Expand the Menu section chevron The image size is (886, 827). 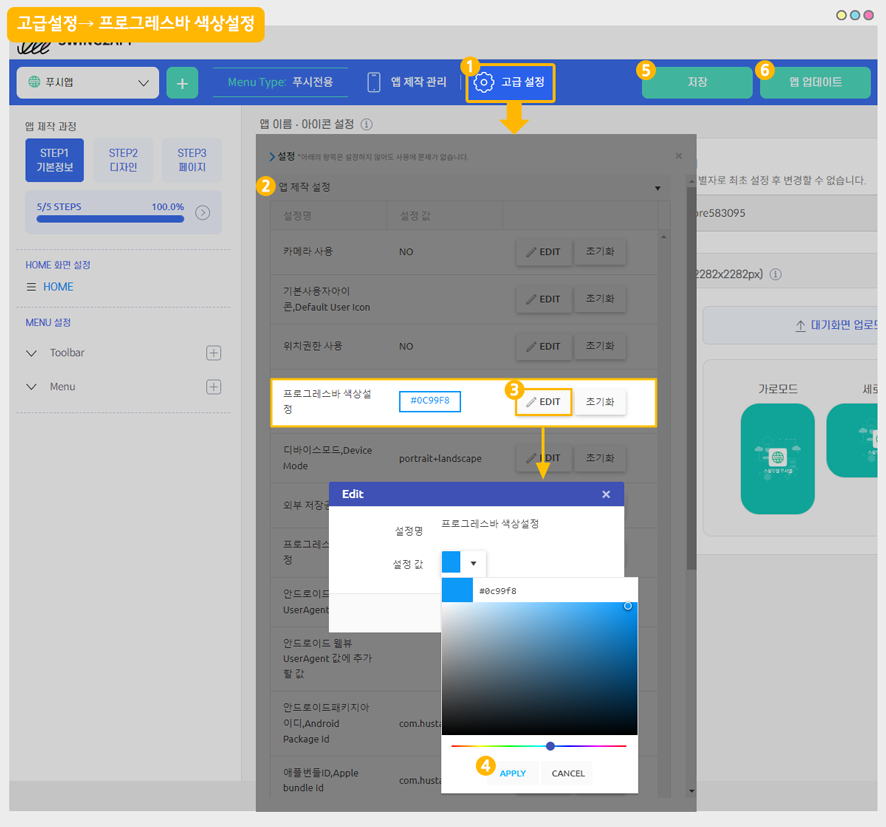[31, 387]
